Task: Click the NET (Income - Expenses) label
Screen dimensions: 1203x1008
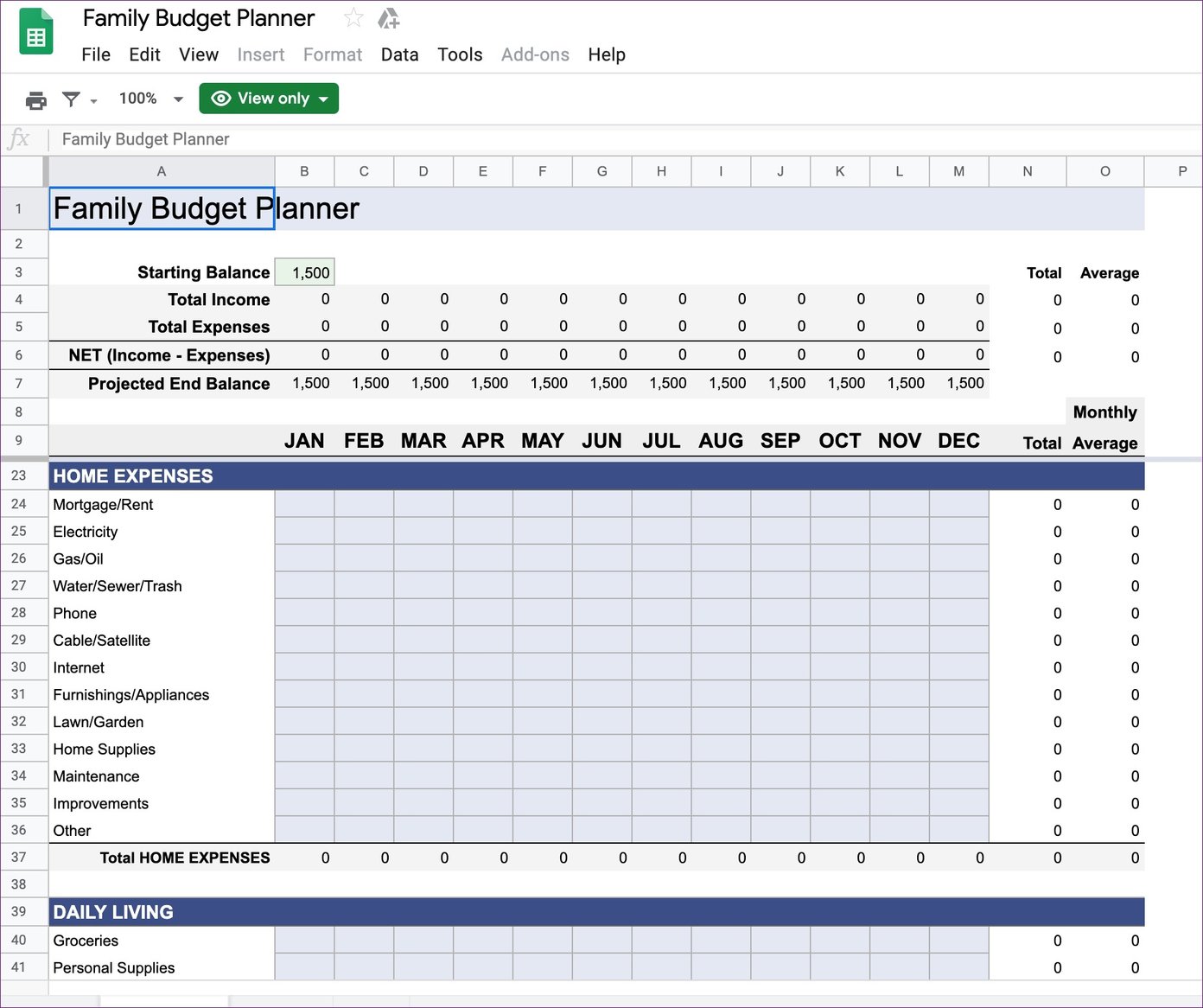Action: (x=169, y=355)
